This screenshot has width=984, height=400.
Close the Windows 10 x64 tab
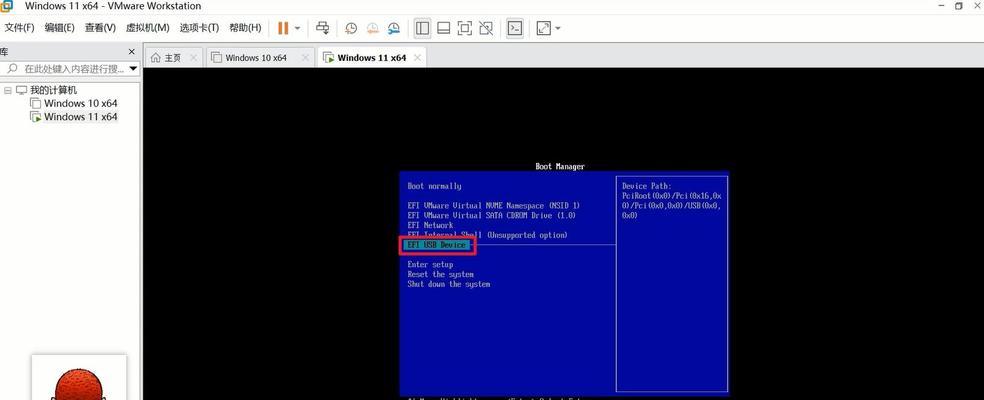[x=305, y=58]
